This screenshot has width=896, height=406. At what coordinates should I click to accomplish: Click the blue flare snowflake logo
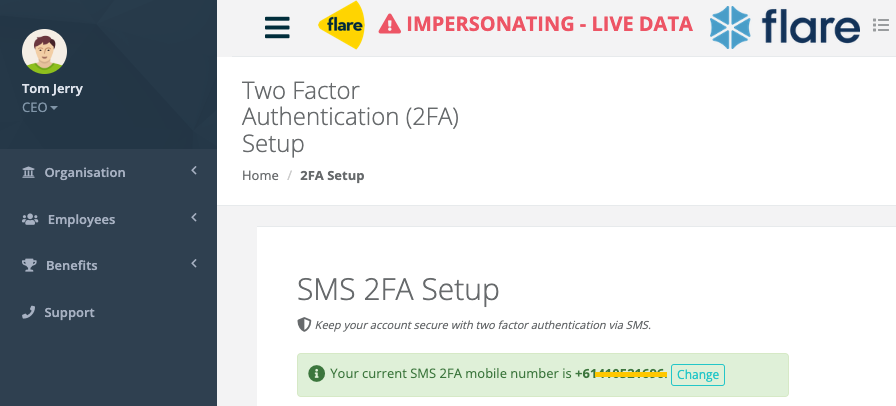[x=730, y=27]
